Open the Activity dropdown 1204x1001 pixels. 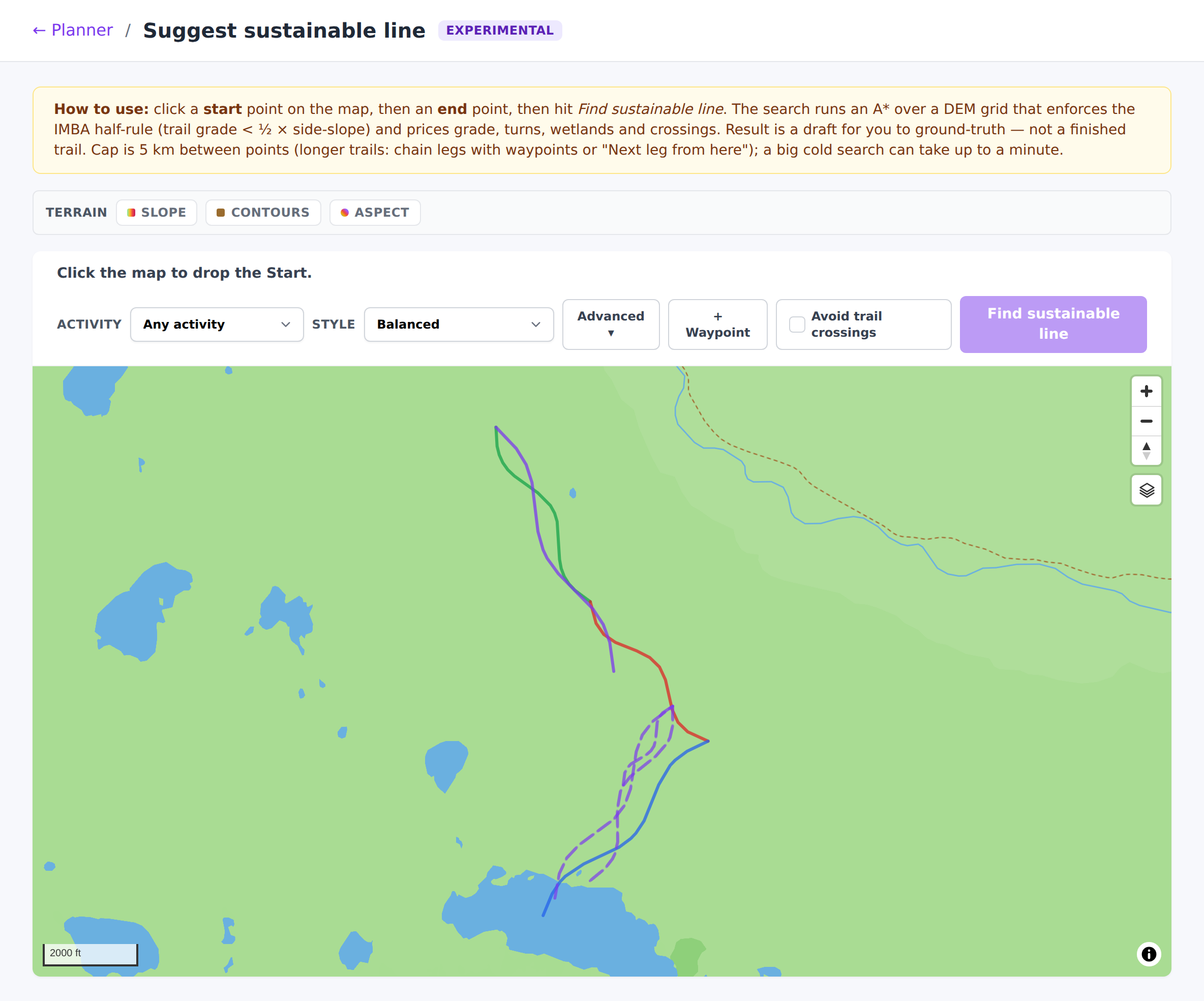(x=217, y=325)
